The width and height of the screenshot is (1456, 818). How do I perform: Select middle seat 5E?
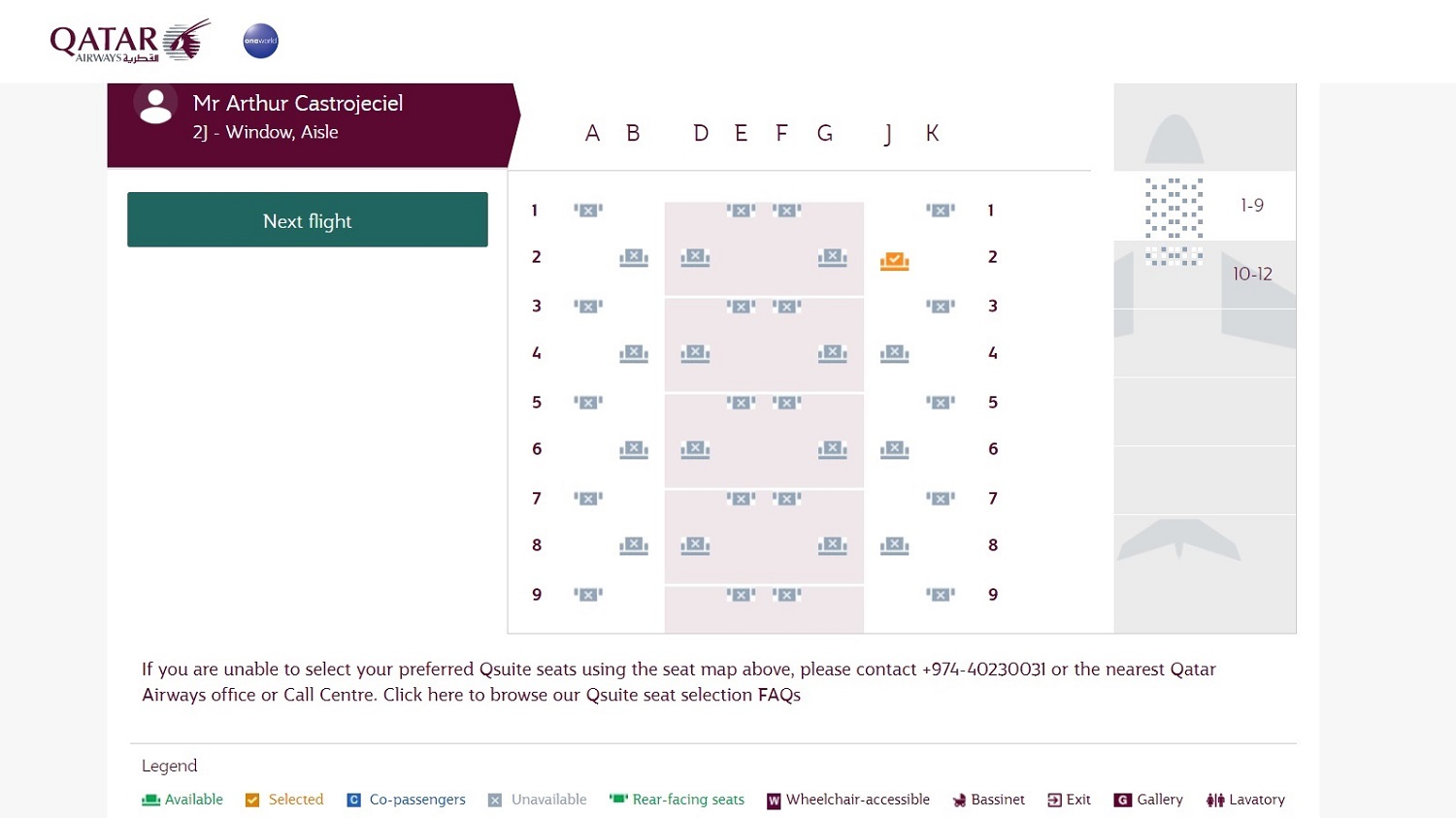point(743,402)
